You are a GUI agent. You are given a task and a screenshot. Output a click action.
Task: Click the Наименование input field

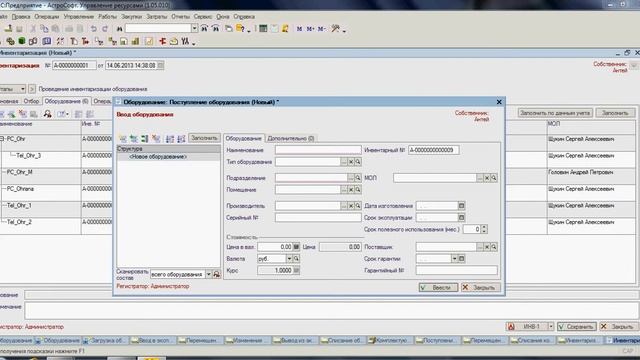tap(318, 150)
